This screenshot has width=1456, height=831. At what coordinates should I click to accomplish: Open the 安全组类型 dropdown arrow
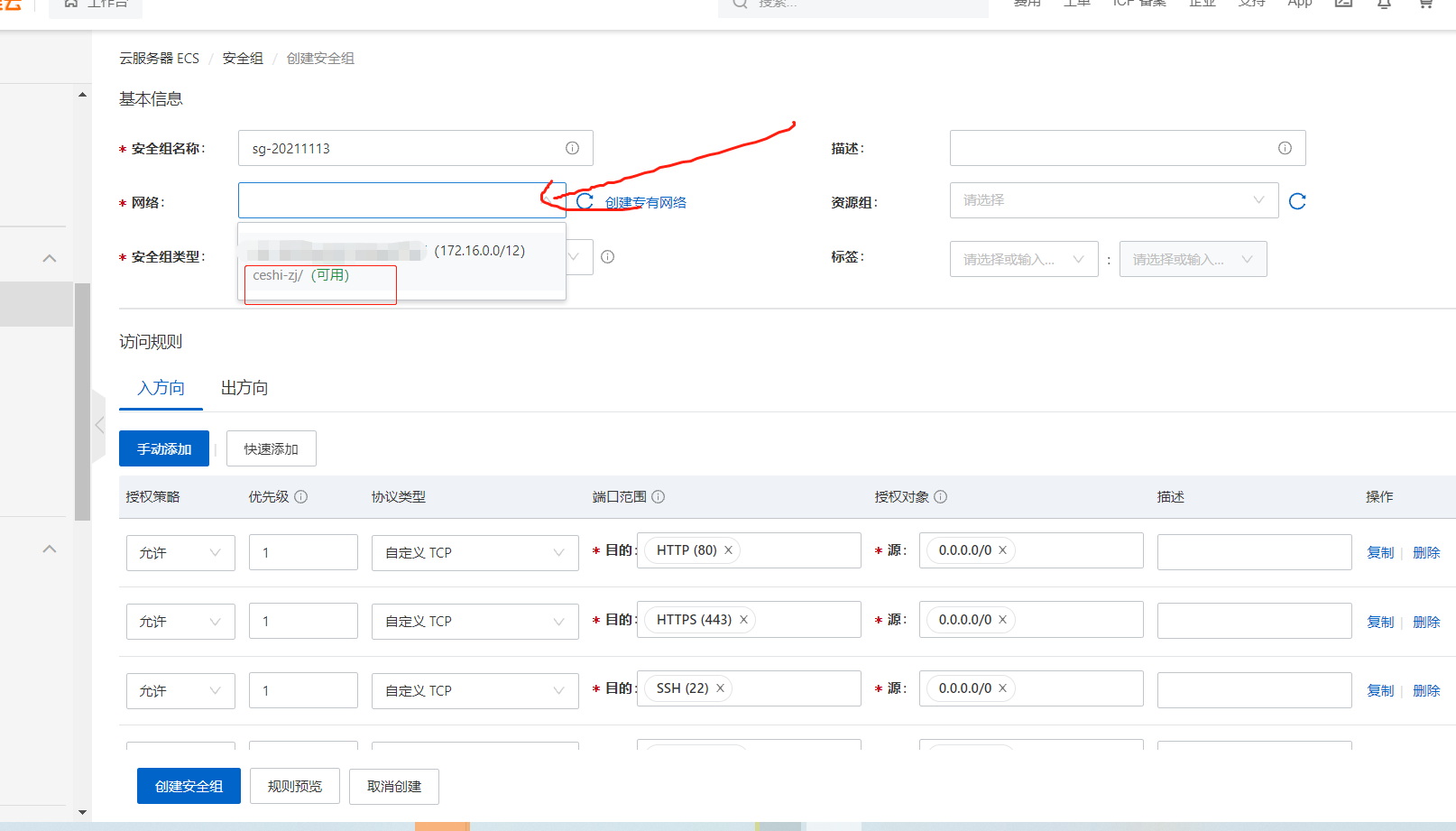point(574,257)
